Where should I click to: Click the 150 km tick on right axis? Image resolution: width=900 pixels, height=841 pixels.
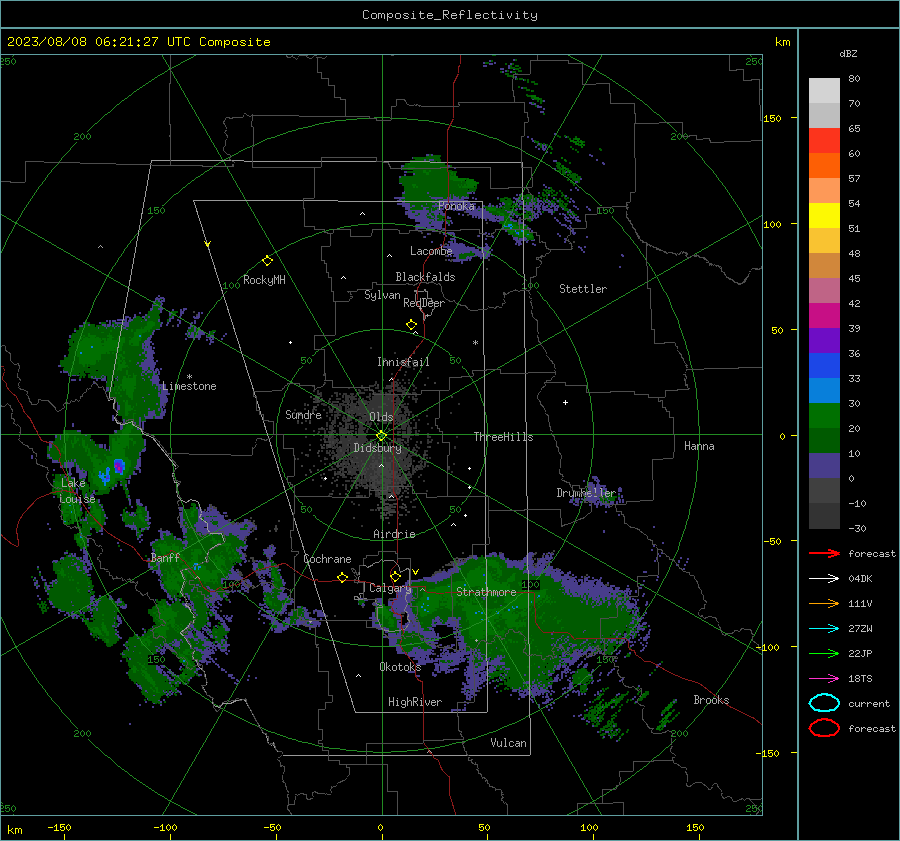[x=772, y=118]
